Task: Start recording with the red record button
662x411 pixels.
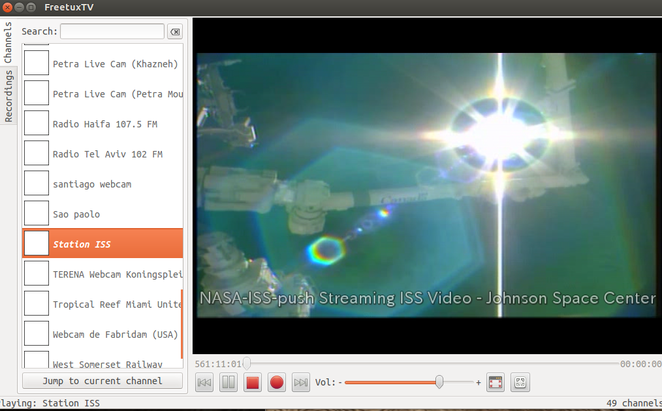Action: 277,383
